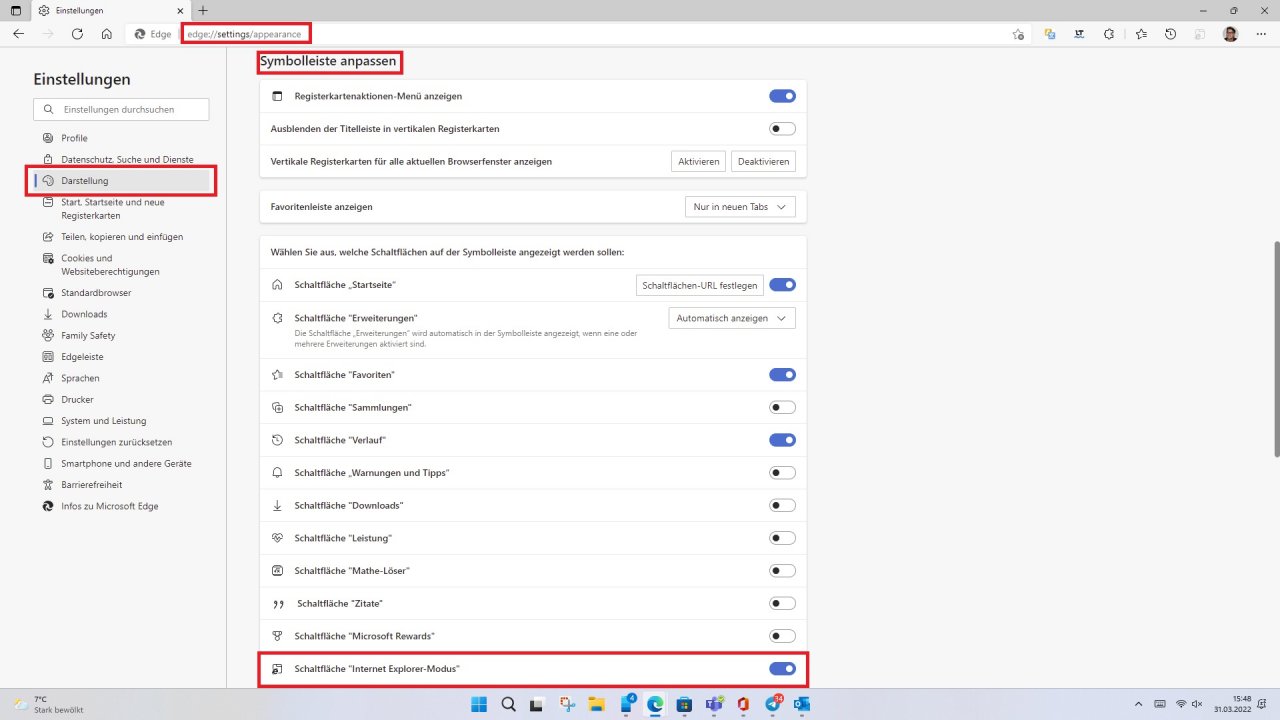Open Snipping Tool from the taskbar
This screenshot has width=1280, height=720.
point(567,704)
